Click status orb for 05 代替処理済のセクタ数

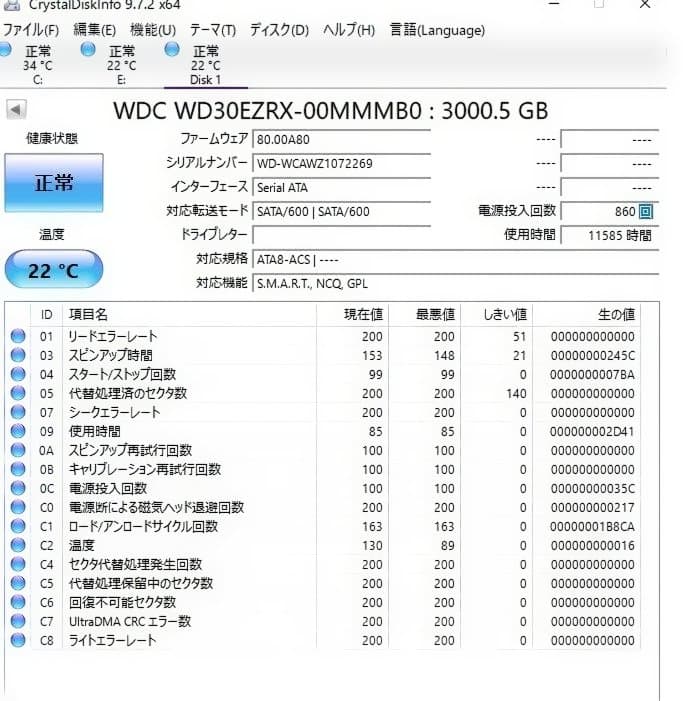[x=18, y=393]
